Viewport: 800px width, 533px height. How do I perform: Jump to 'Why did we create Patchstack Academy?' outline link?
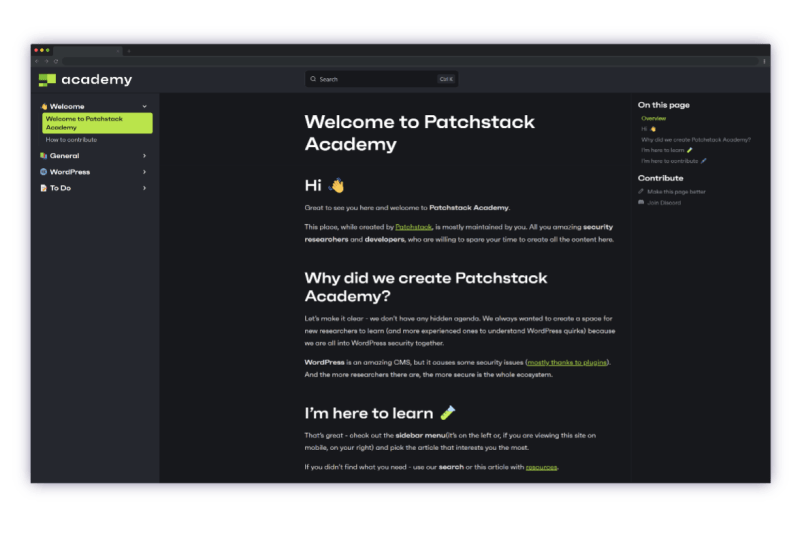click(x=696, y=140)
